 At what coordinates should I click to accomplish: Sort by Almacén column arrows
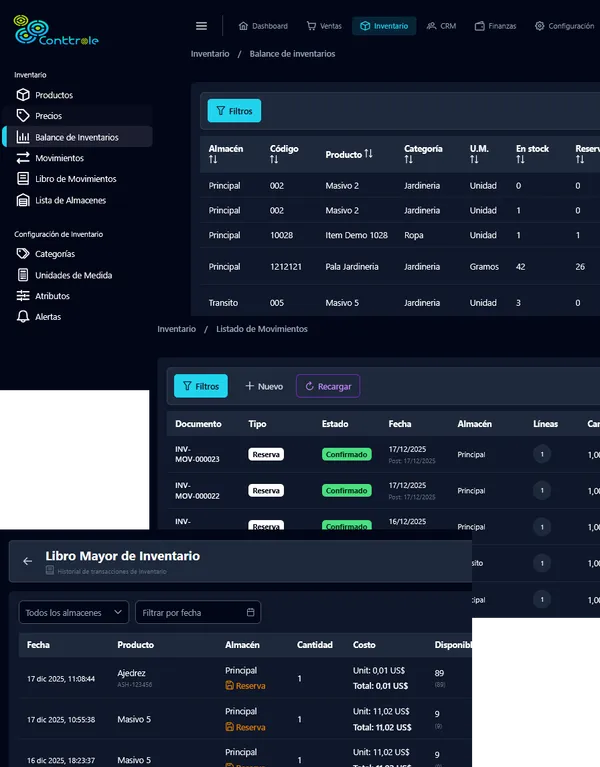[x=213, y=159]
